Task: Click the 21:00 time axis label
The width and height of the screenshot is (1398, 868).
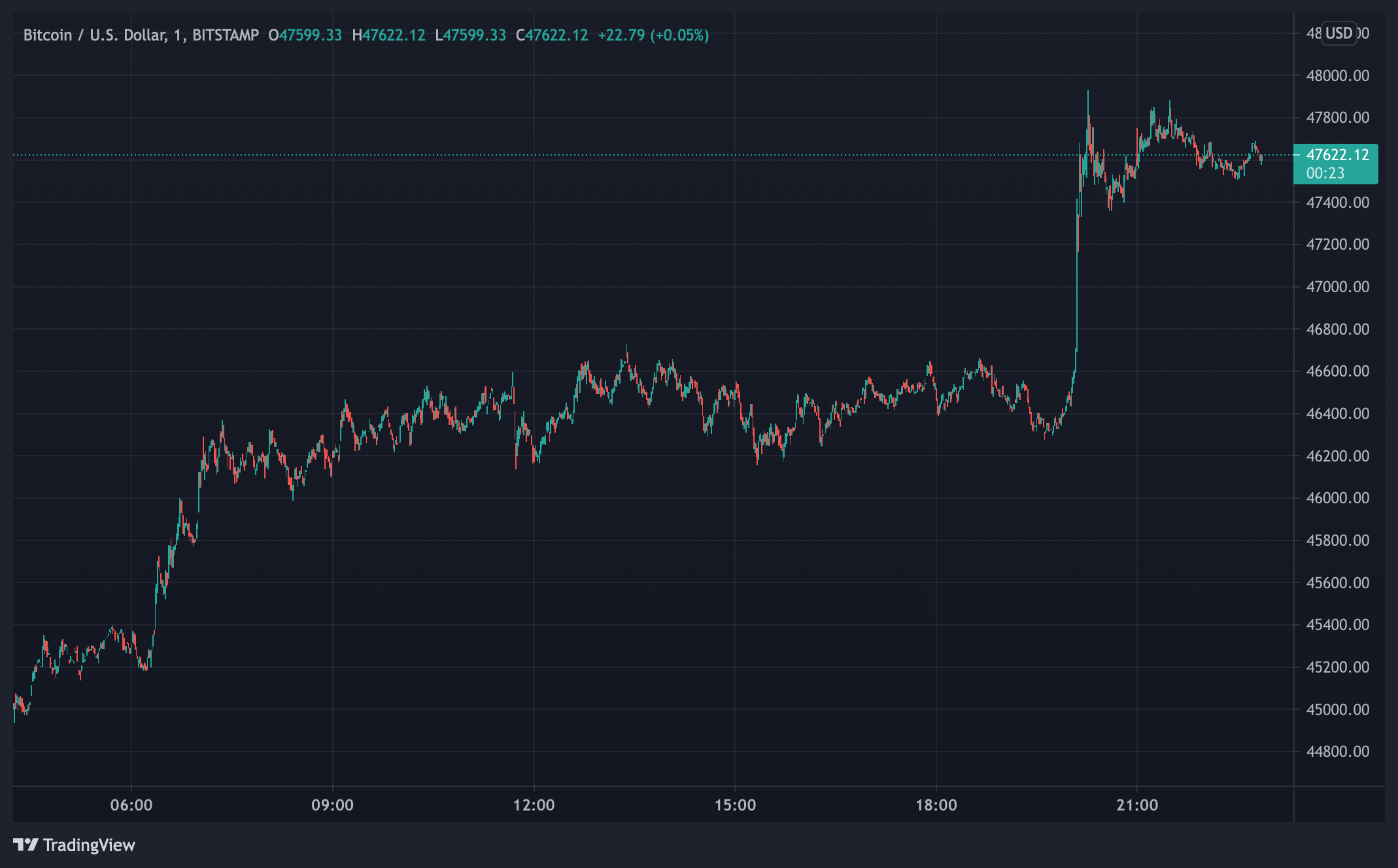Action: click(x=1137, y=805)
